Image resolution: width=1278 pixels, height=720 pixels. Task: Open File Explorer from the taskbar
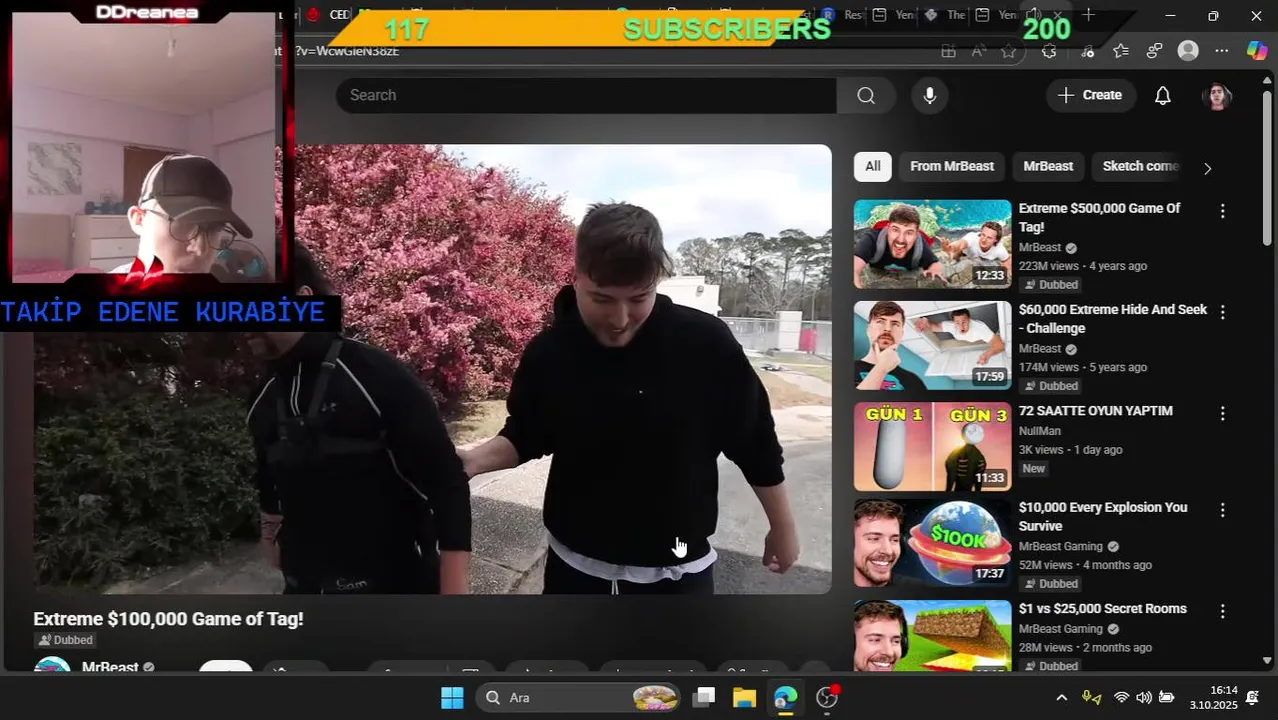click(x=744, y=697)
